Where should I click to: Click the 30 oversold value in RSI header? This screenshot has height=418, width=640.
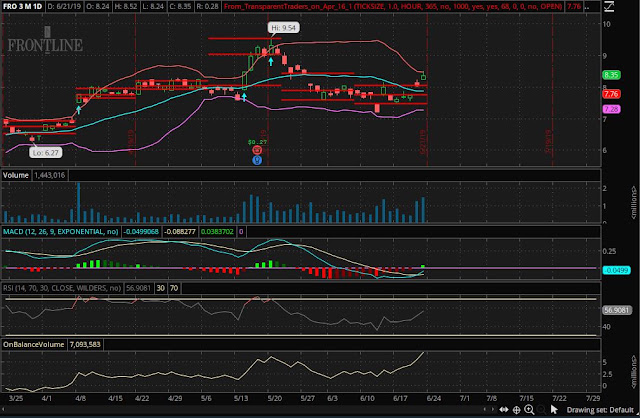click(x=161, y=288)
